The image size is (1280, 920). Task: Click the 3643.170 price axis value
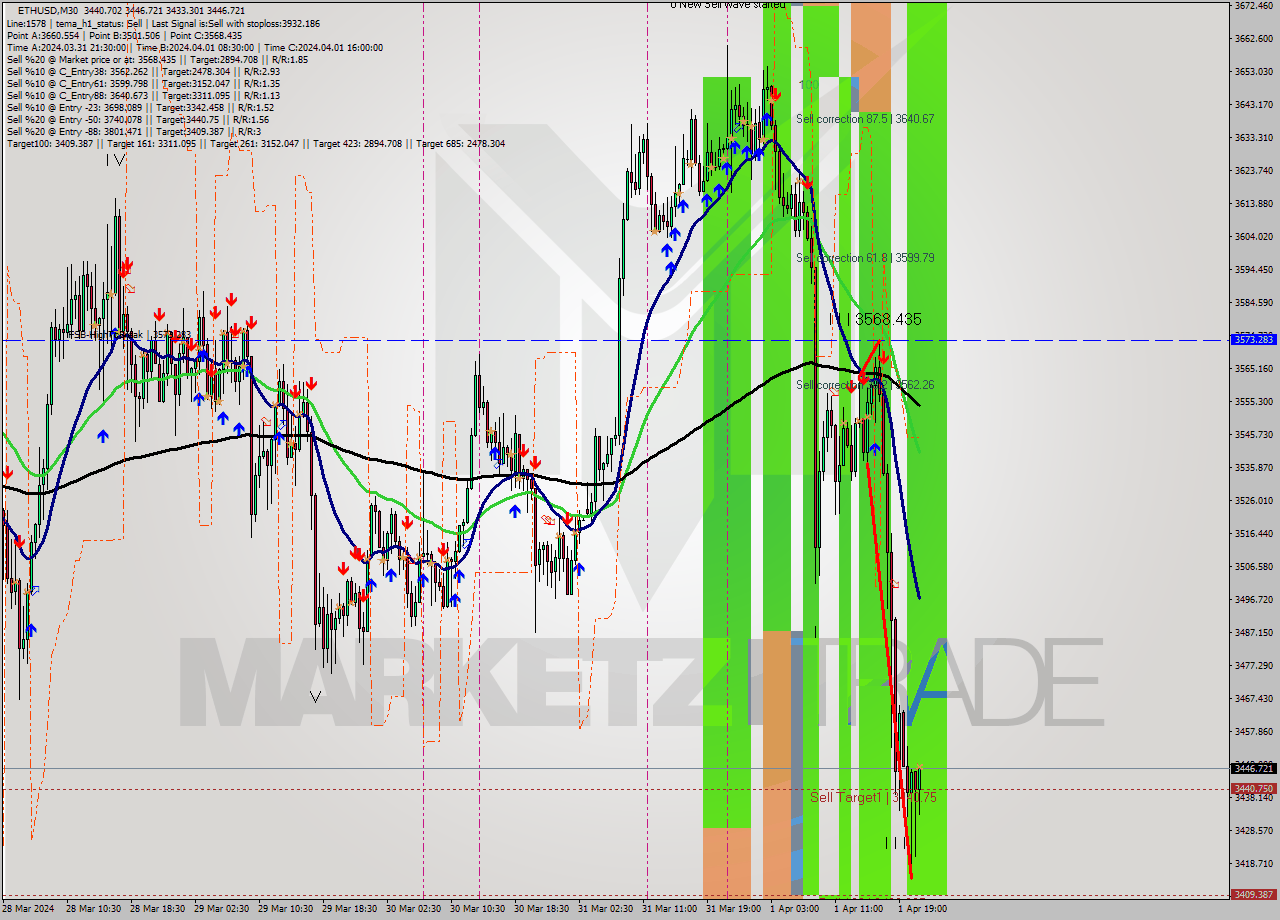pos(1253,104)
